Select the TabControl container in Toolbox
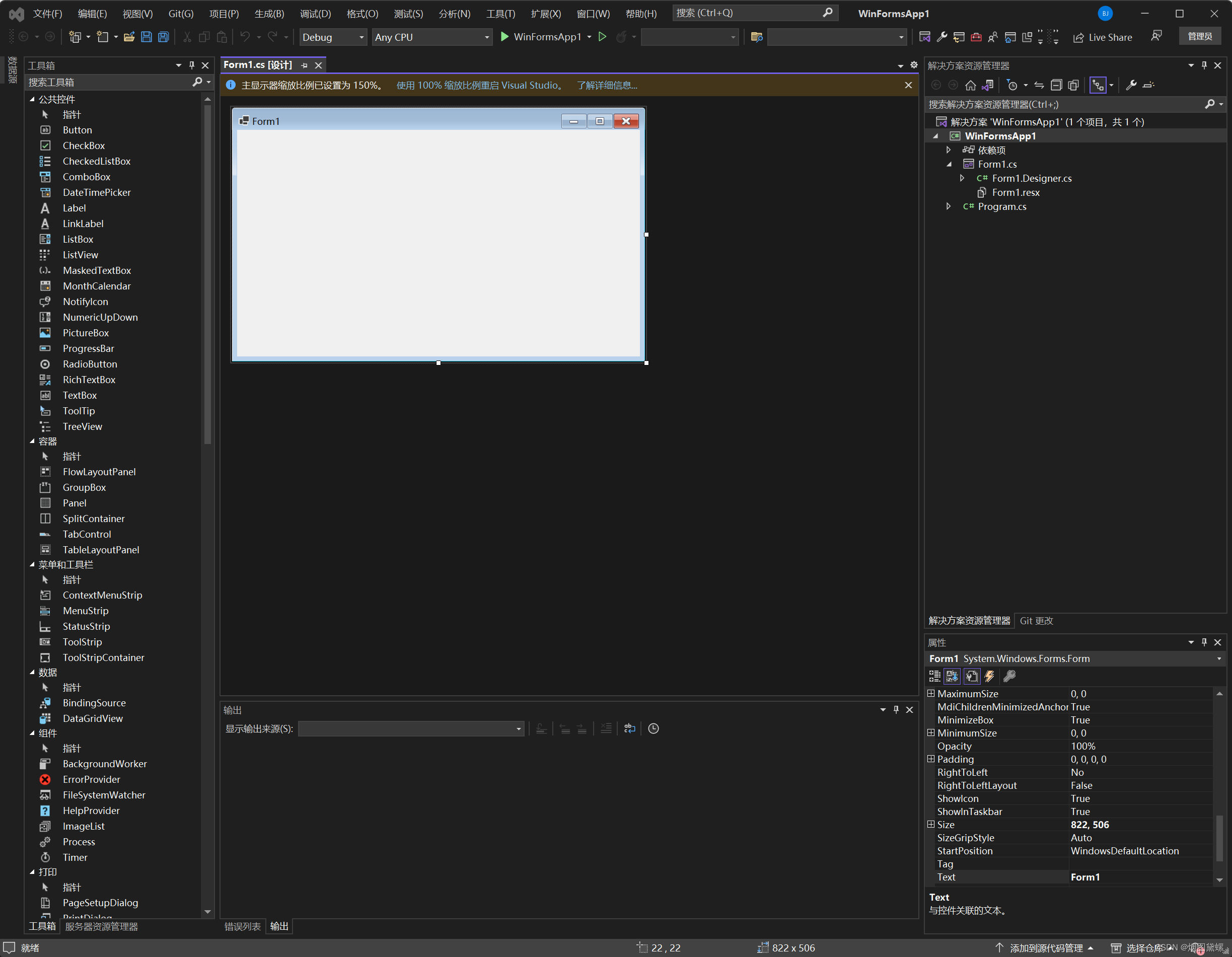1232x957 pixels. (x=87, y=534)
